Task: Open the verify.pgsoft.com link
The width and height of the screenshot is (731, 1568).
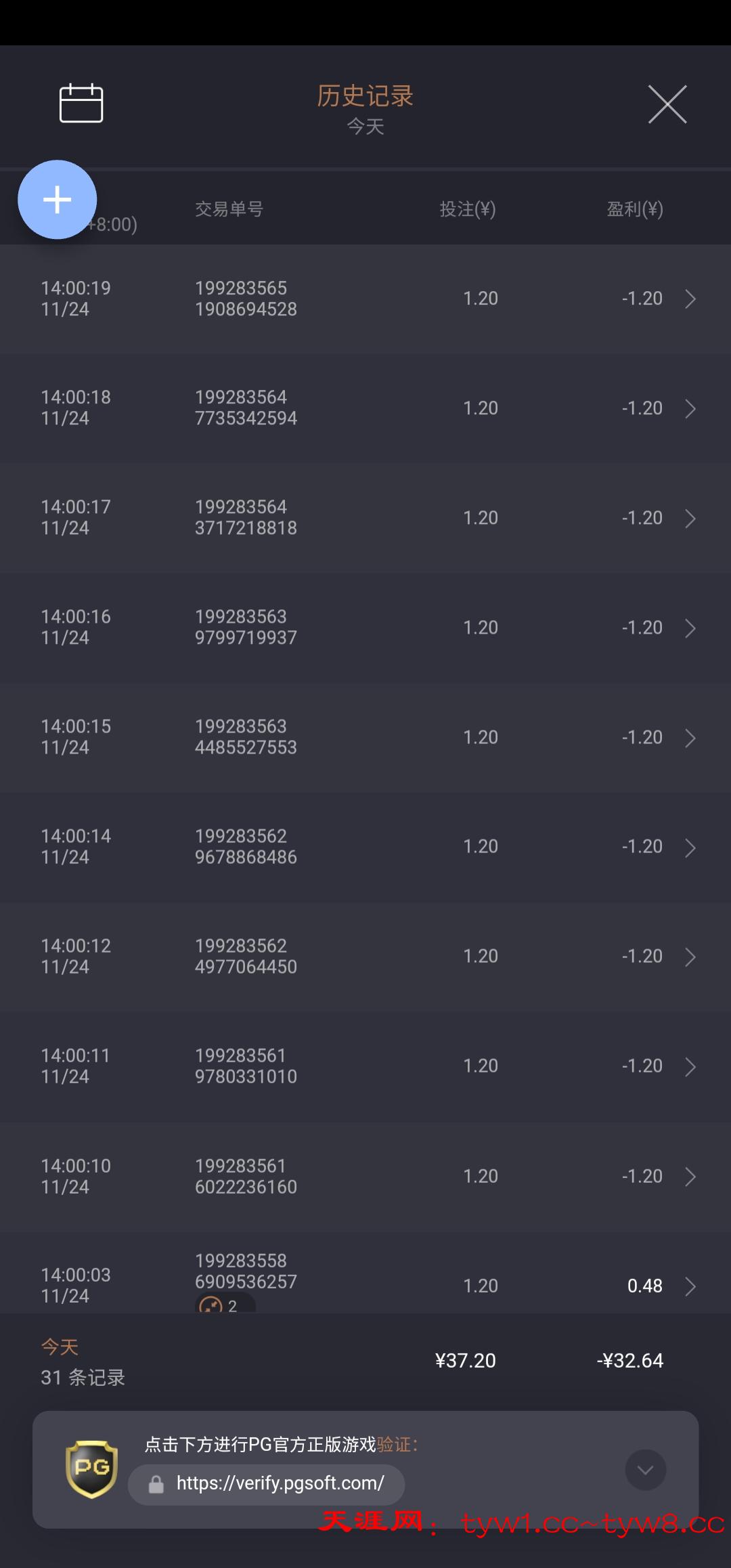Action: pos(280,1483)
